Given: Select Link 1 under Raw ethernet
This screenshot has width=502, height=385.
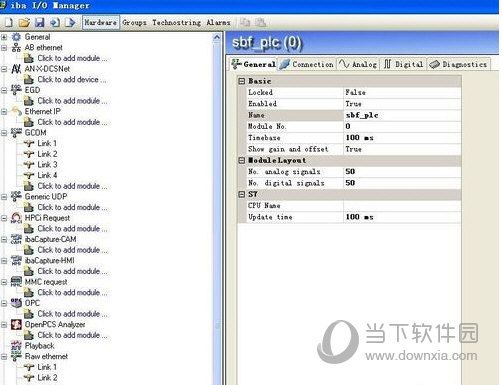Looking at the screenshot, I should 47,367.
